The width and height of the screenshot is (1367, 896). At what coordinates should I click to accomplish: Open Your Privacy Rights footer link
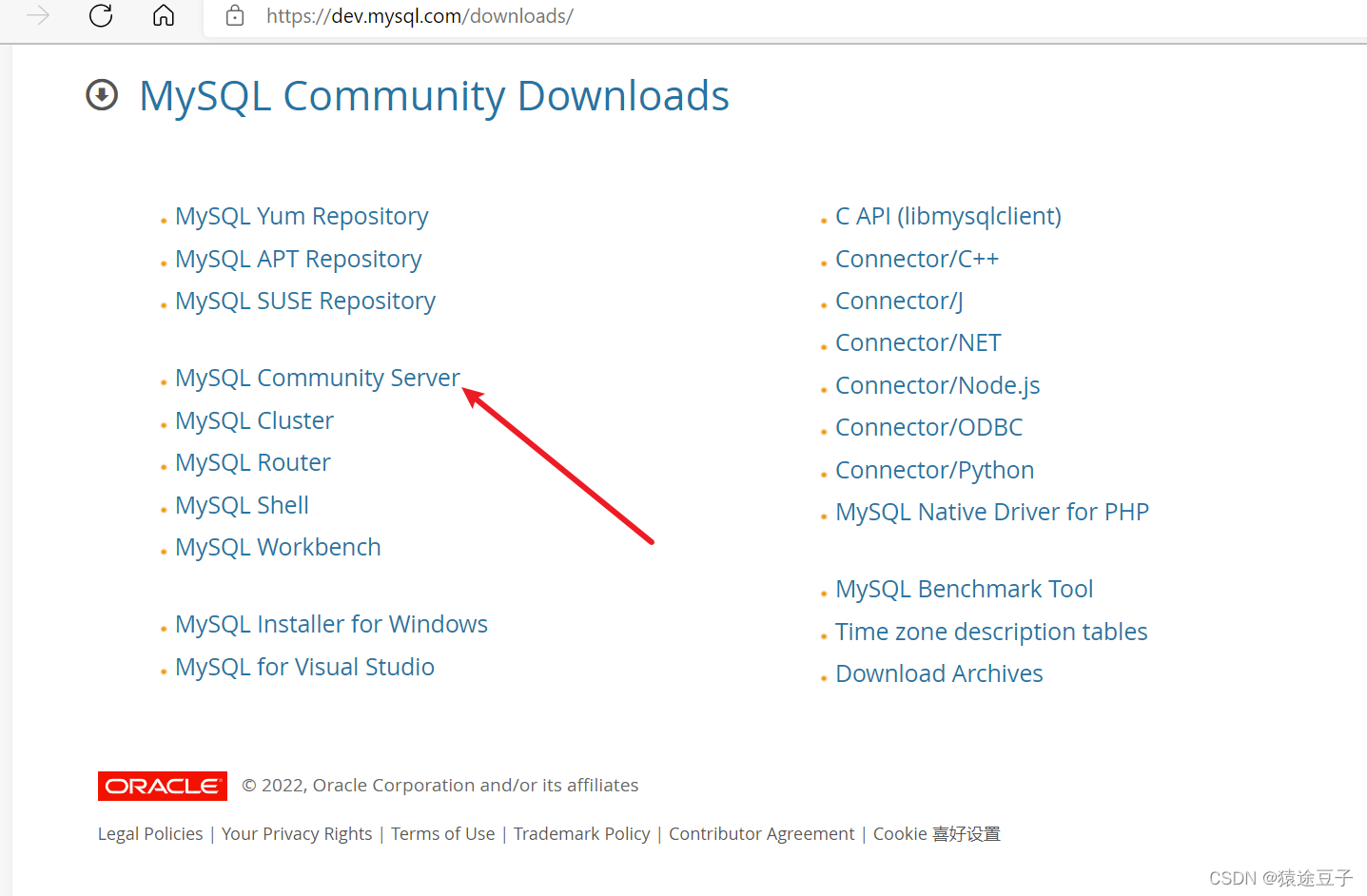click(297, 834)
